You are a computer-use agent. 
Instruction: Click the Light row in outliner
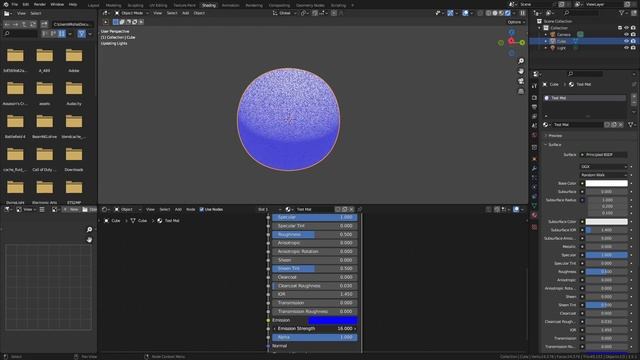[x=584, y=48]
